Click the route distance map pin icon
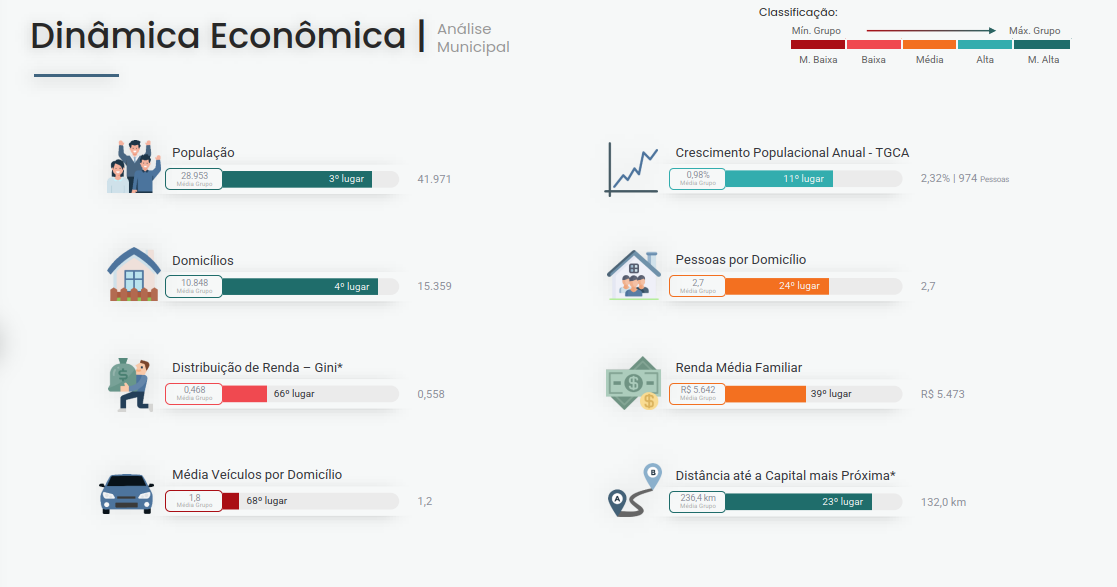The height and width of the screenshot is (587, 1117). [x=634, y=491]
